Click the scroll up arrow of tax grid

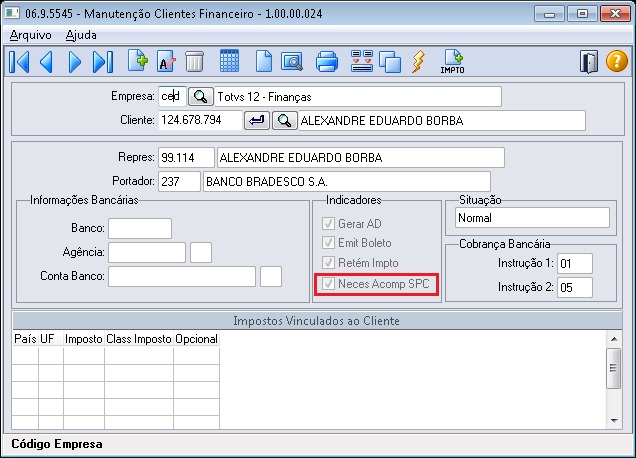click(x=614, y=339)
